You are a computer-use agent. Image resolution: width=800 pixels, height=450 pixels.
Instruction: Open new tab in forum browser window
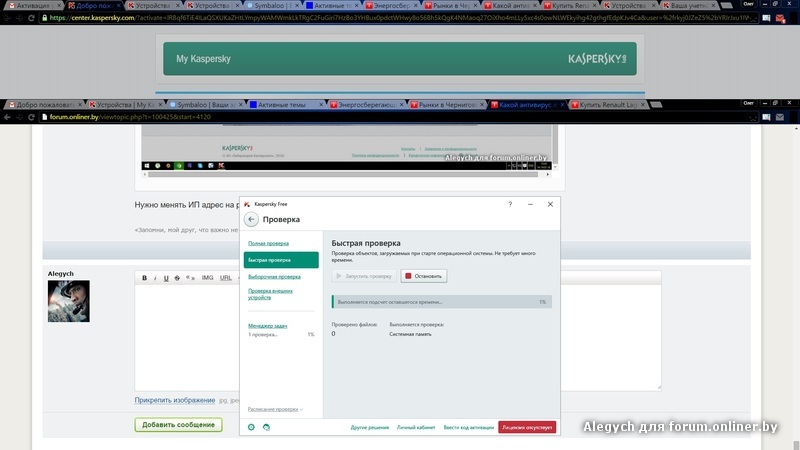657,105
